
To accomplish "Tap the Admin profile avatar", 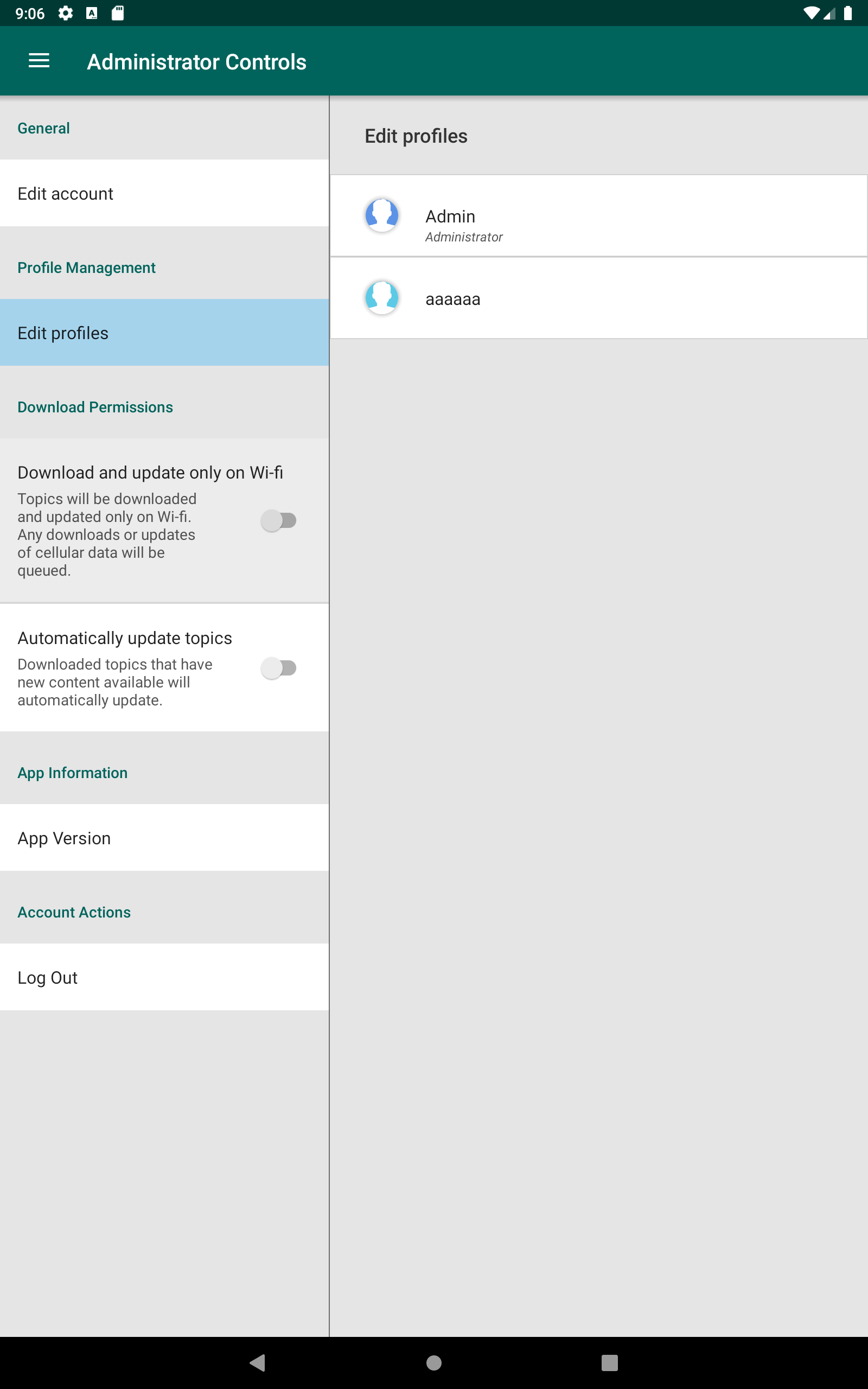I will pos(382,215).
